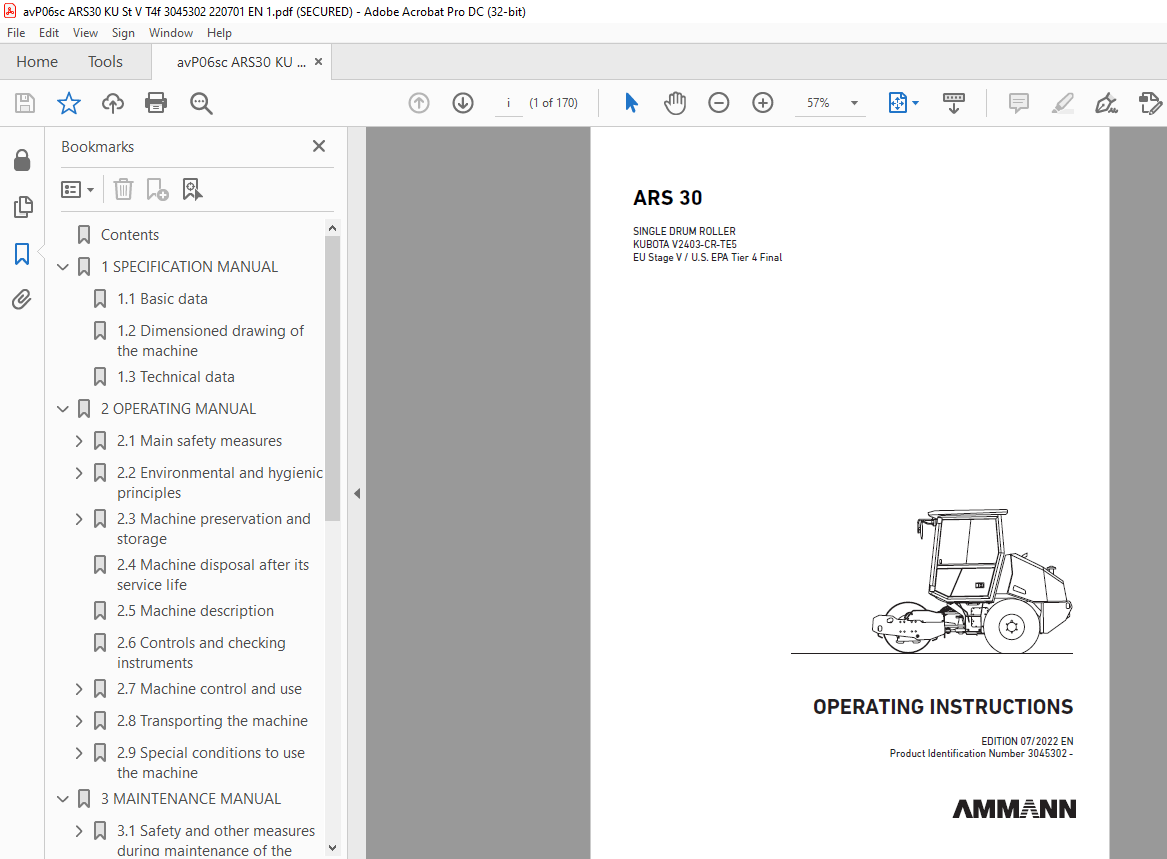Activate the Hand pan tool
Screen dimensions: 1167x859
(675, 103)
